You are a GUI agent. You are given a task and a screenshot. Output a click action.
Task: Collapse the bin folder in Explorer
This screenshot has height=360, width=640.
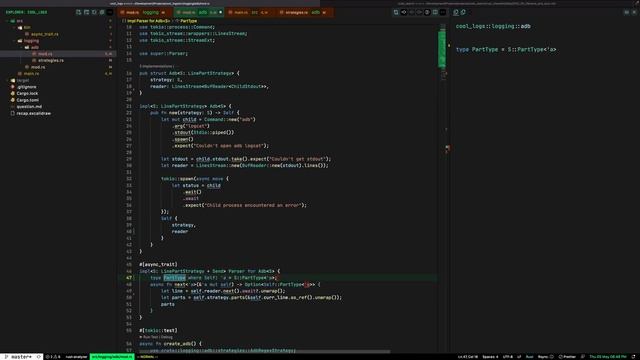[27, 27]
